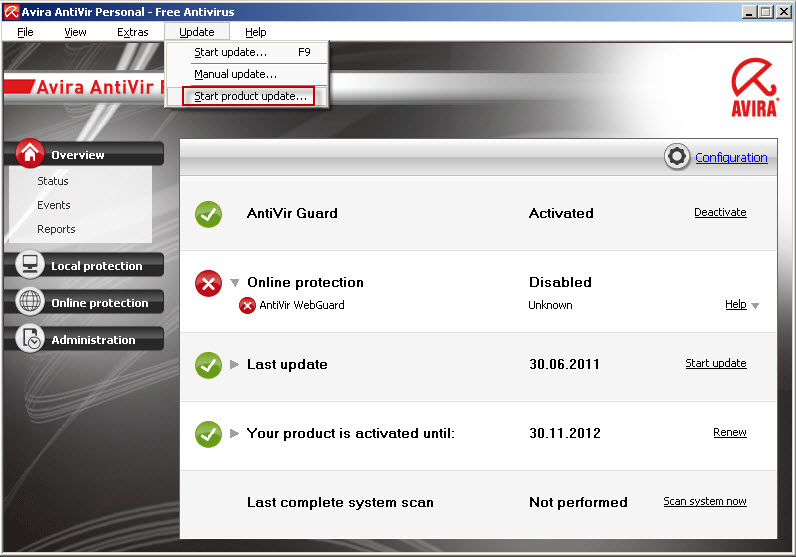Maximize the Avira window
This screenshot has height=557, width=796.
pyautogui.click(x=766, y=11)
